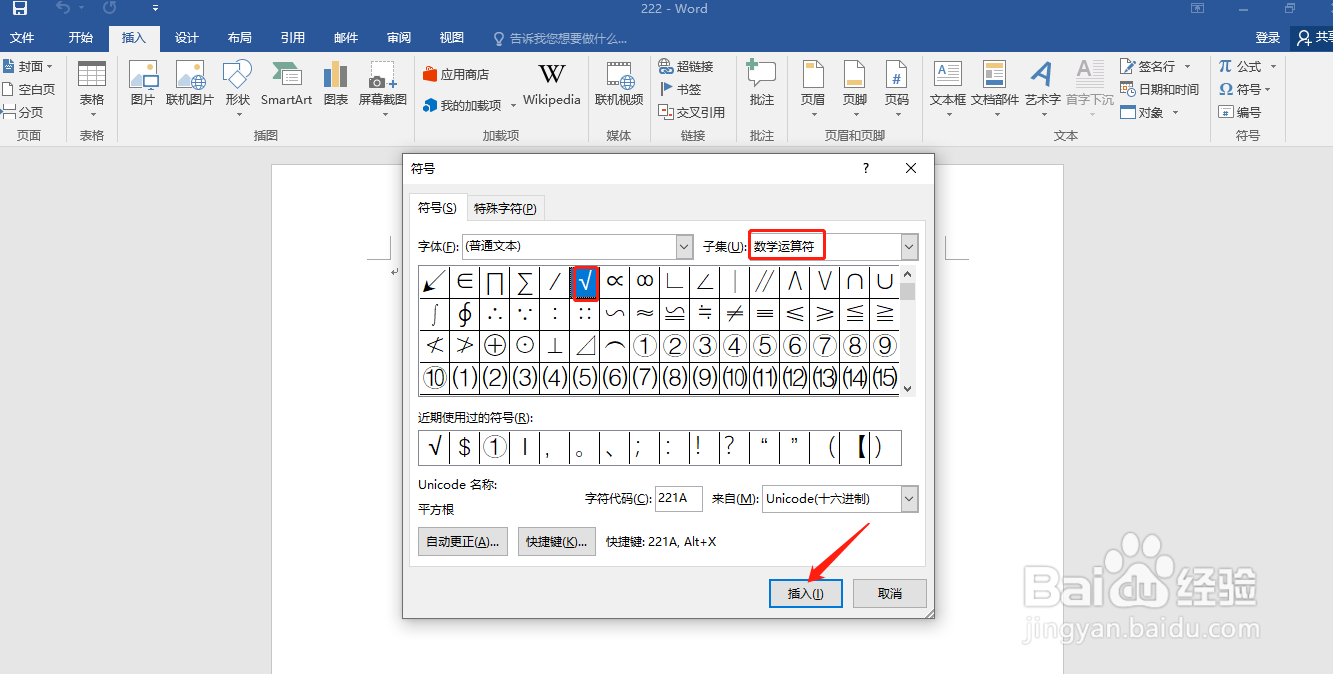Open the Symbol (符号) ribbon dropdown
The image size is (1333, 674).
[1246, 89]
